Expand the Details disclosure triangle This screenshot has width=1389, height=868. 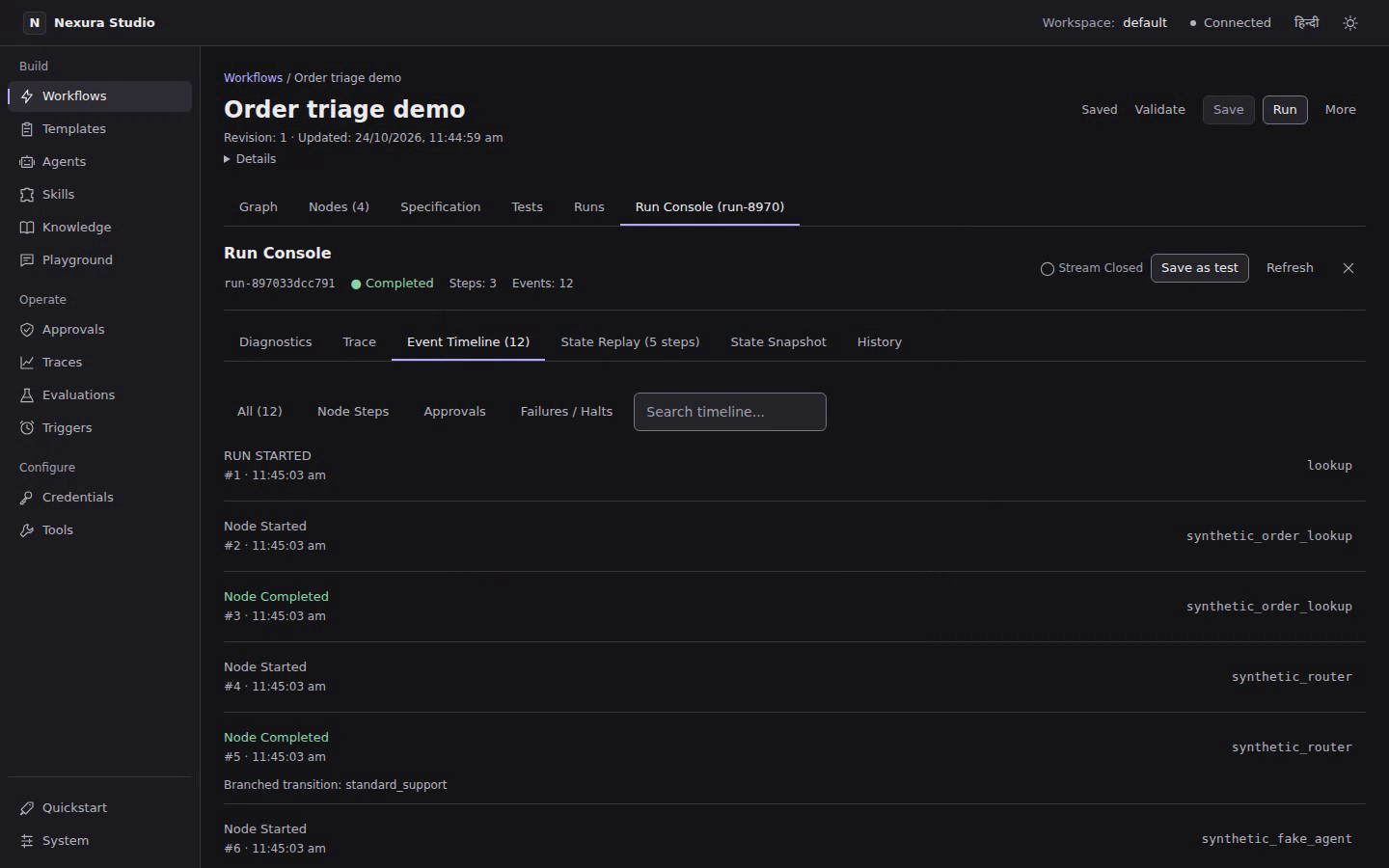point(228,159)
